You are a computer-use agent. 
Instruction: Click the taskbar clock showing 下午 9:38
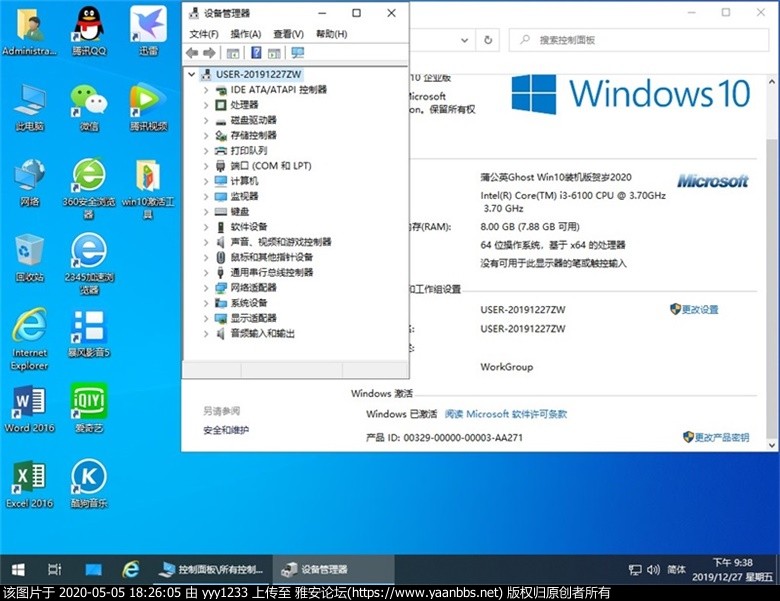pyautogui.click(x=733, y=570)
